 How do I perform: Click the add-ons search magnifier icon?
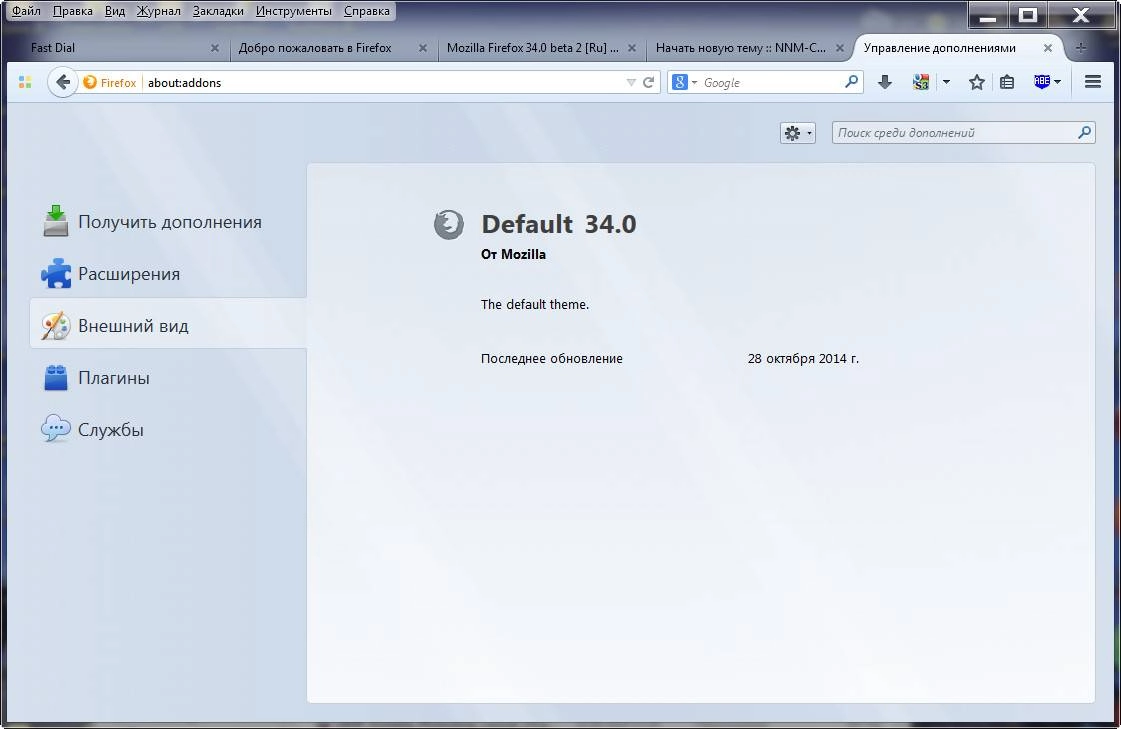[x=1085, y=132]
